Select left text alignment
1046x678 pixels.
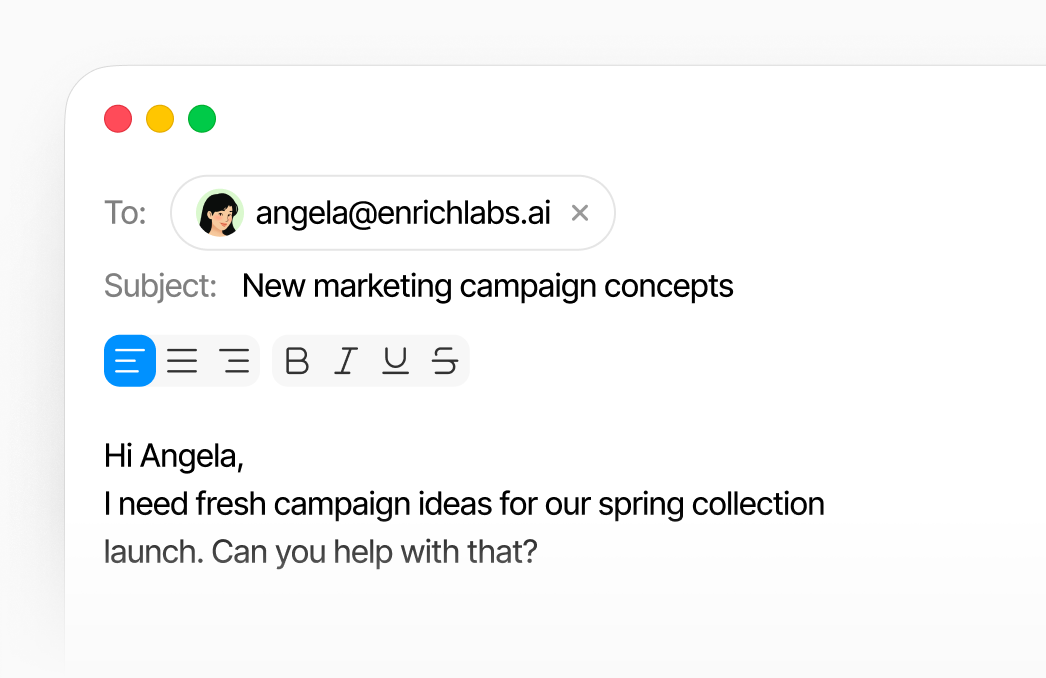point(130,360)
